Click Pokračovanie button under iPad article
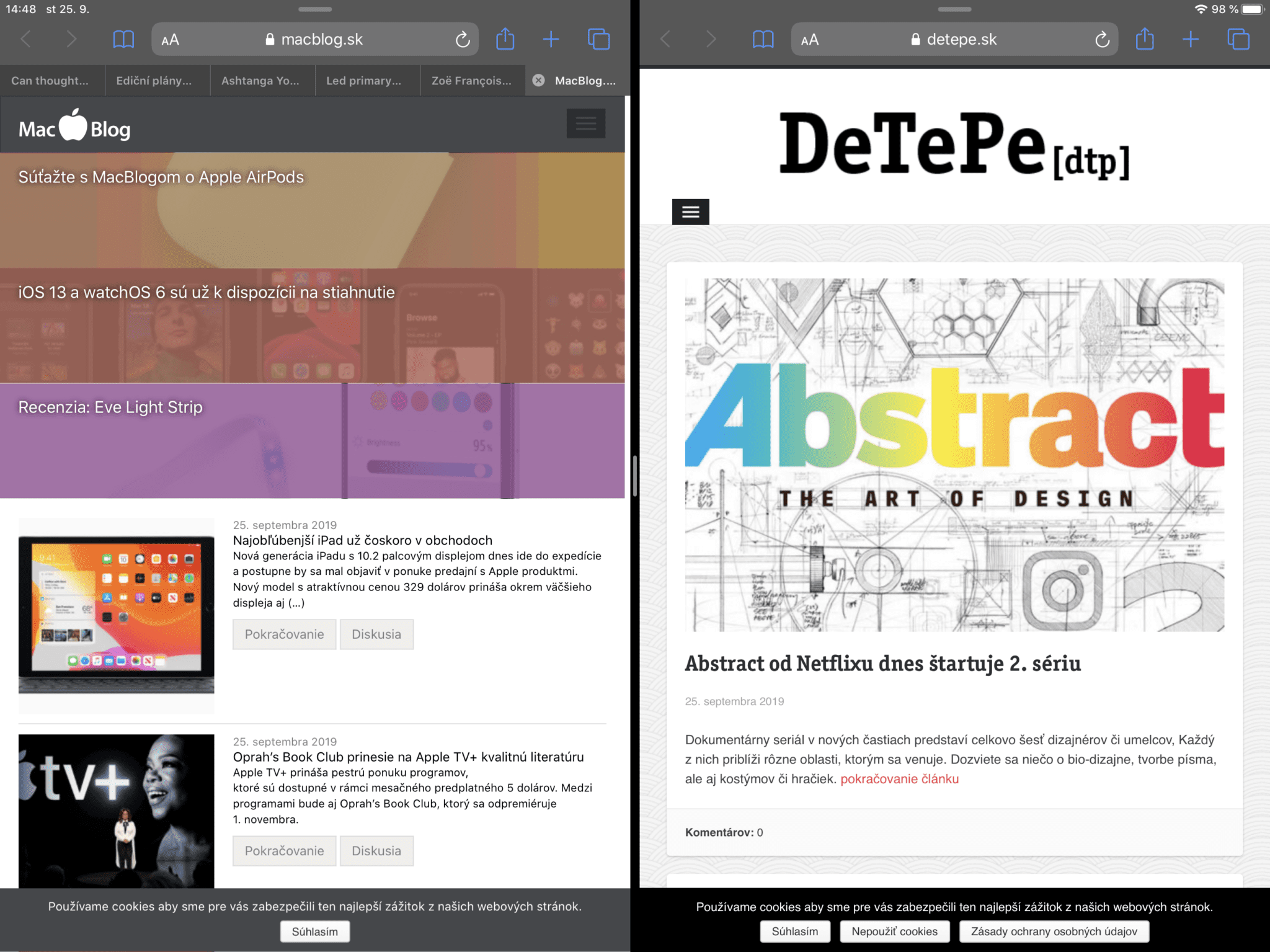Viewport: 1270px width, 952px height. (284, 634)
